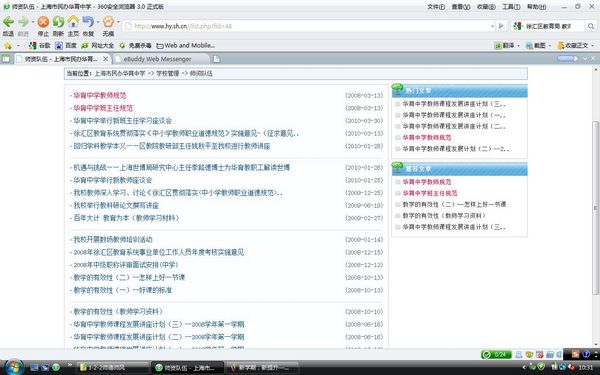The height and width of the screenshot is (375, 600).
Task: Open sidebar link 教学的有效性(教师学习资料)
Action: click(x=444, y=216)
